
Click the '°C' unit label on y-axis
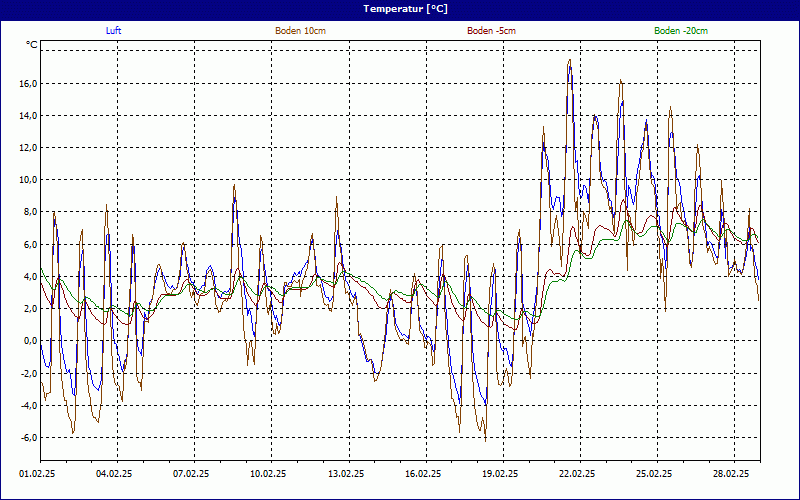[32, 45]
